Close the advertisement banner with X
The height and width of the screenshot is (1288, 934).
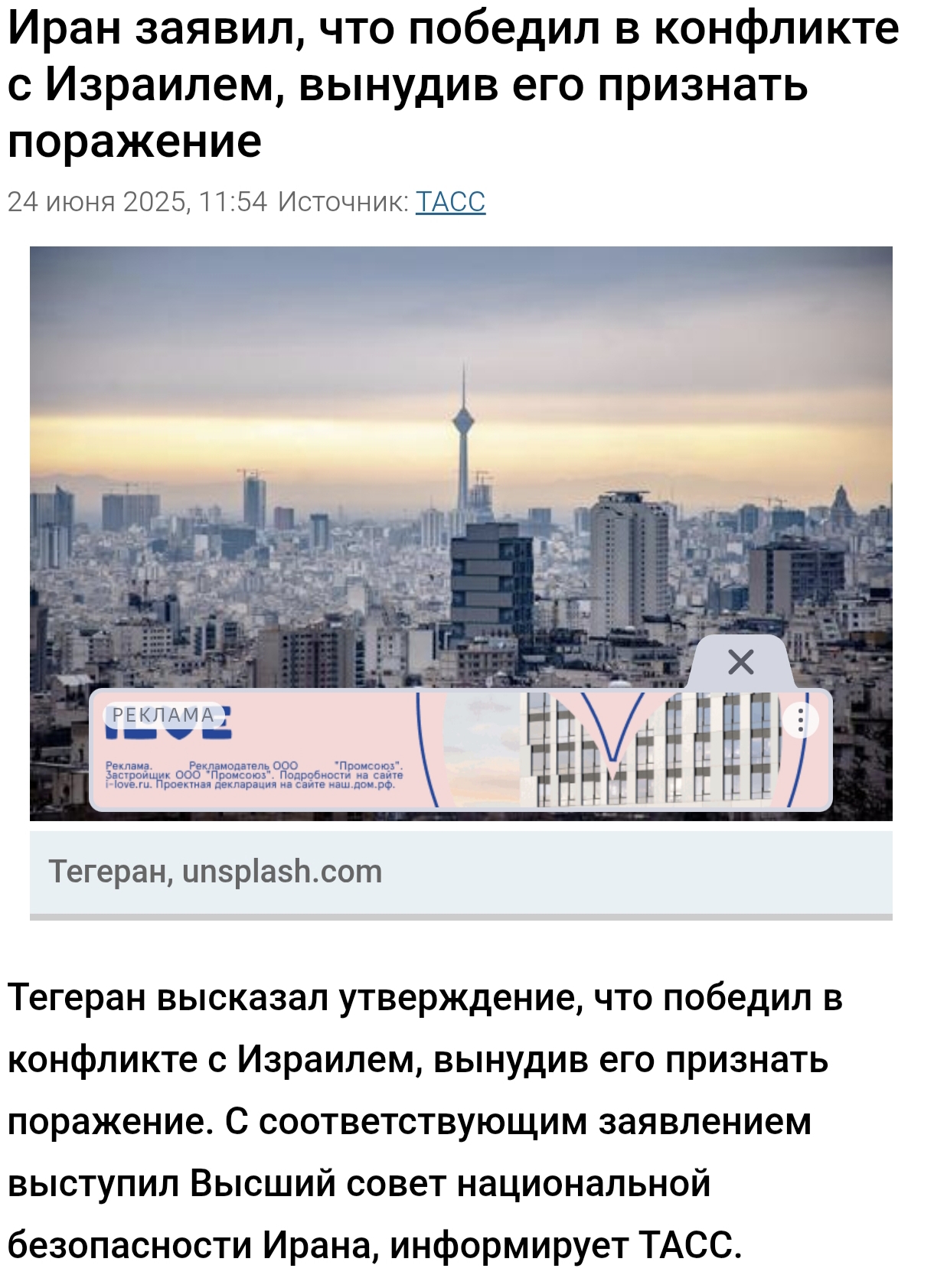coord(740,662)
